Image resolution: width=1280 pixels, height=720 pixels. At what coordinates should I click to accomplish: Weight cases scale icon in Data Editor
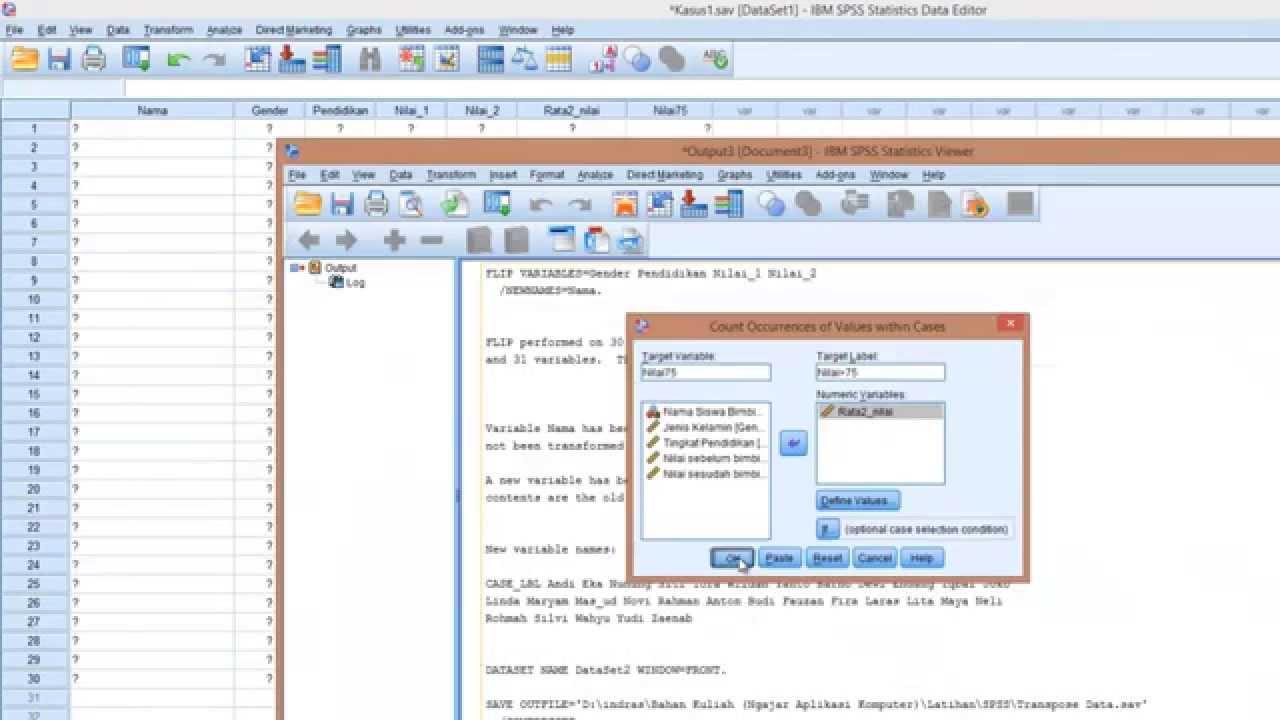click(x=524, y=60)
